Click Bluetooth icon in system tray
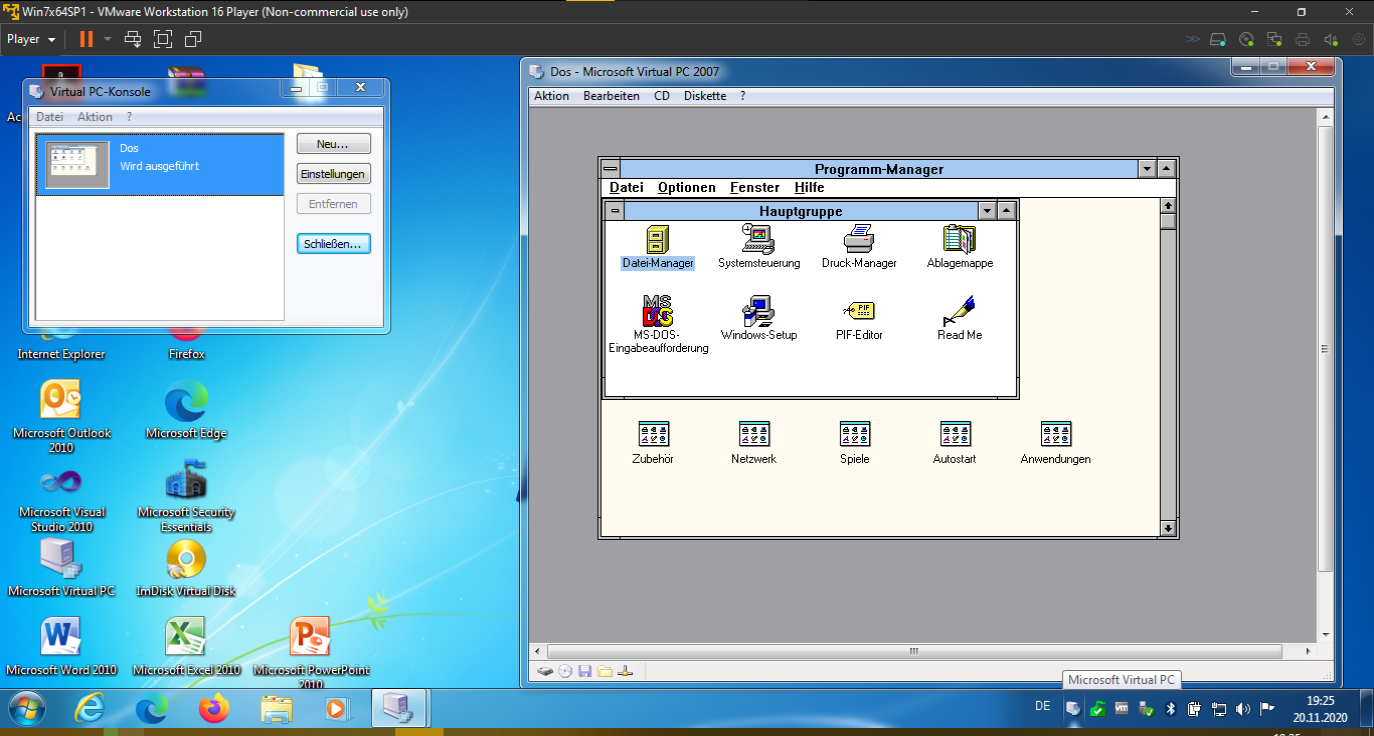The height and width of the screenshot is (736, 1374). point(1170,709)
